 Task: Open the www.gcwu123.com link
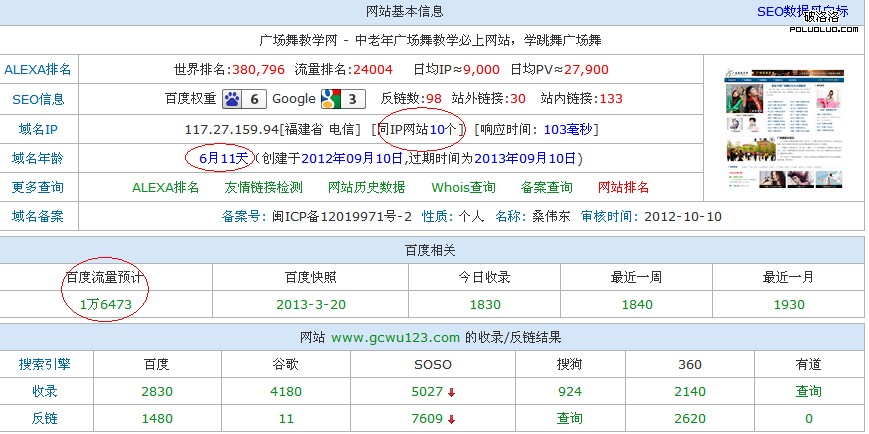[x=396, y=338]
